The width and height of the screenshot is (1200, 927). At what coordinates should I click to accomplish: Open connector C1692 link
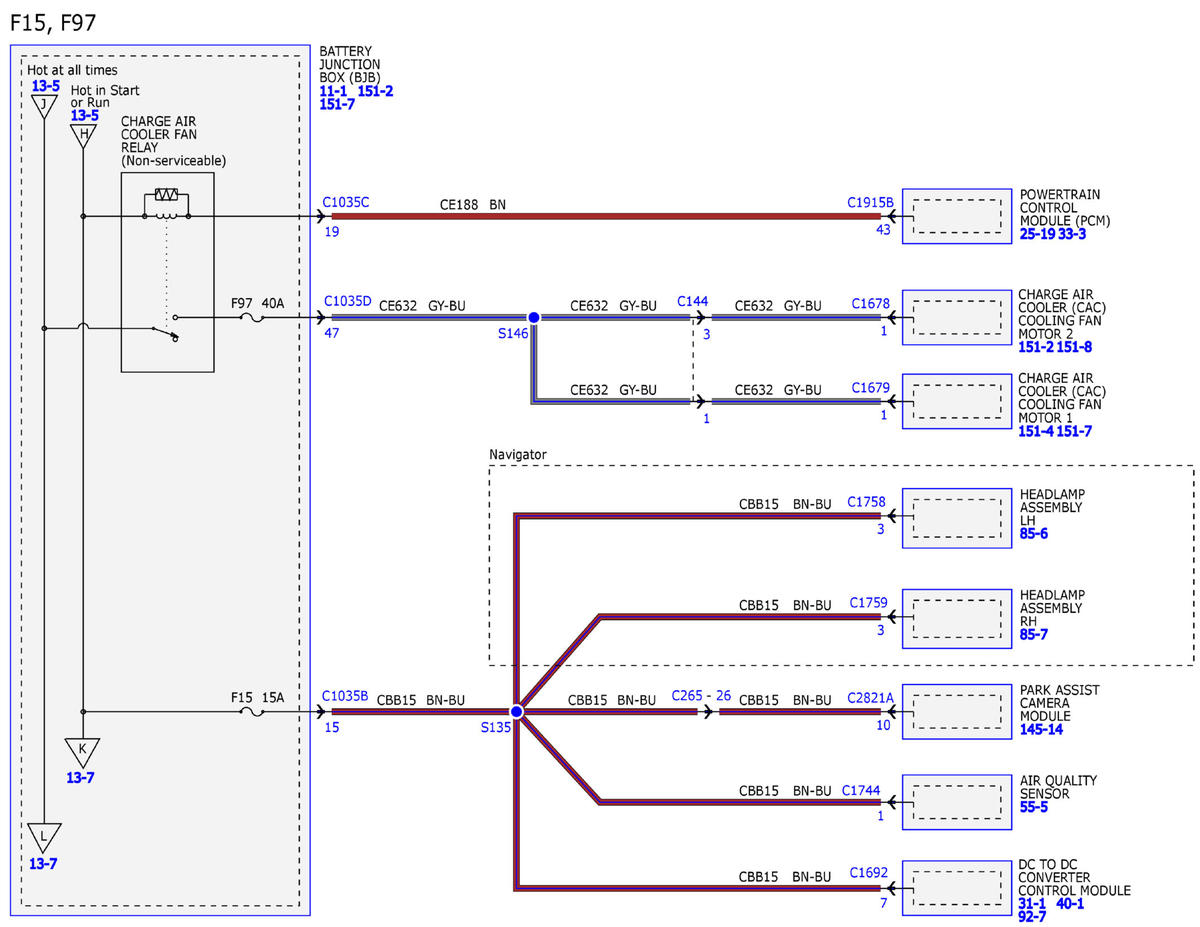point(869,872)
